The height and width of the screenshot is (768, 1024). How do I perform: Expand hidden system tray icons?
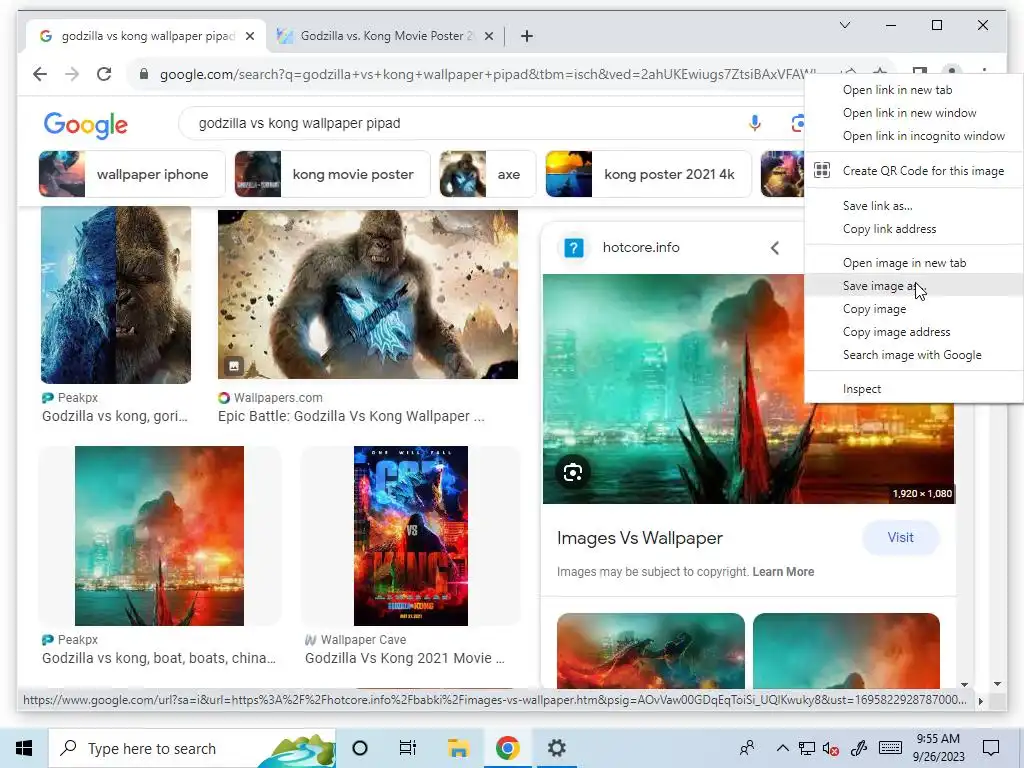point(782,748)
